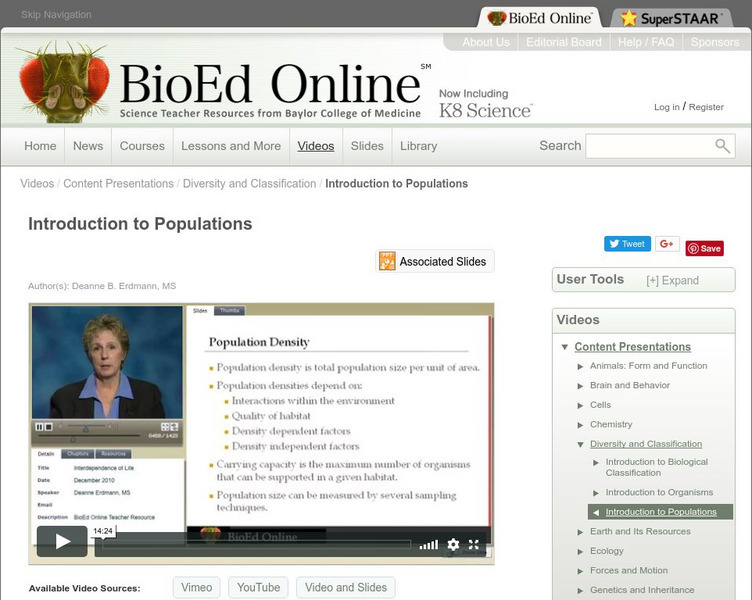
Task: Open Introduction to Organisms video
Action: pyautogui.click(x=659, y=492)
